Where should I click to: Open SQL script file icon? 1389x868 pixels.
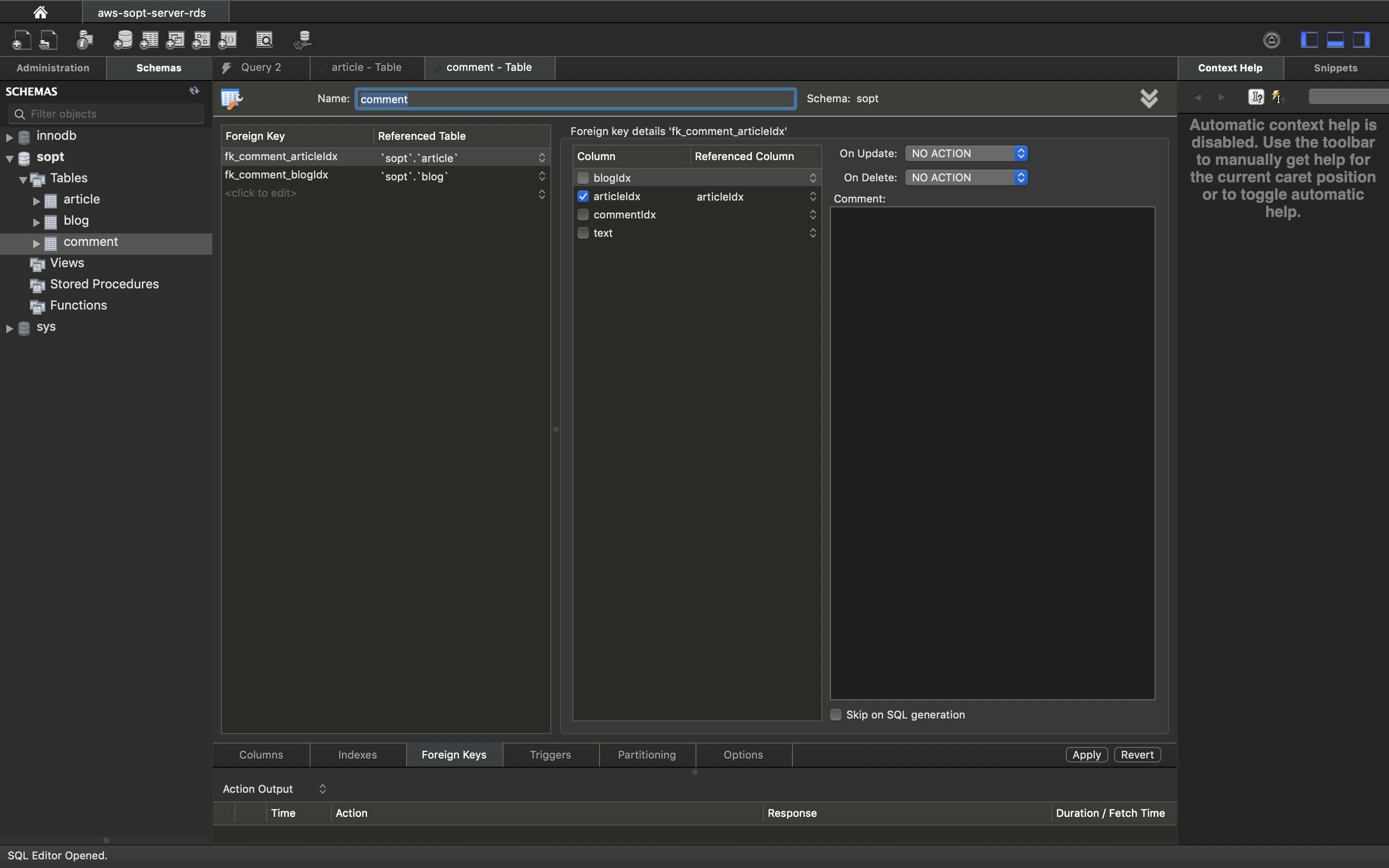tap(49, 40)
